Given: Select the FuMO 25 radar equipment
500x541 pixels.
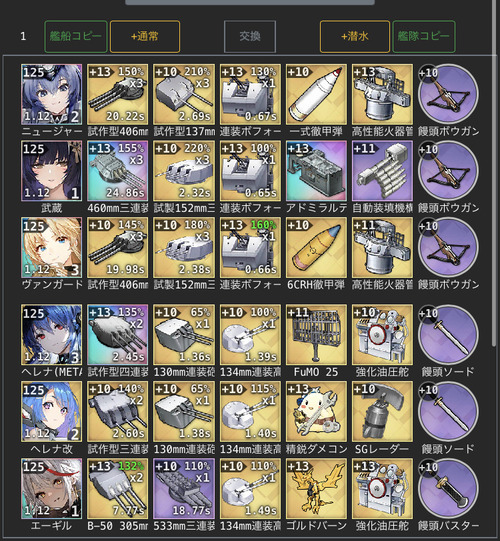Looking at the screenshot, I should [x=316, y=335].
